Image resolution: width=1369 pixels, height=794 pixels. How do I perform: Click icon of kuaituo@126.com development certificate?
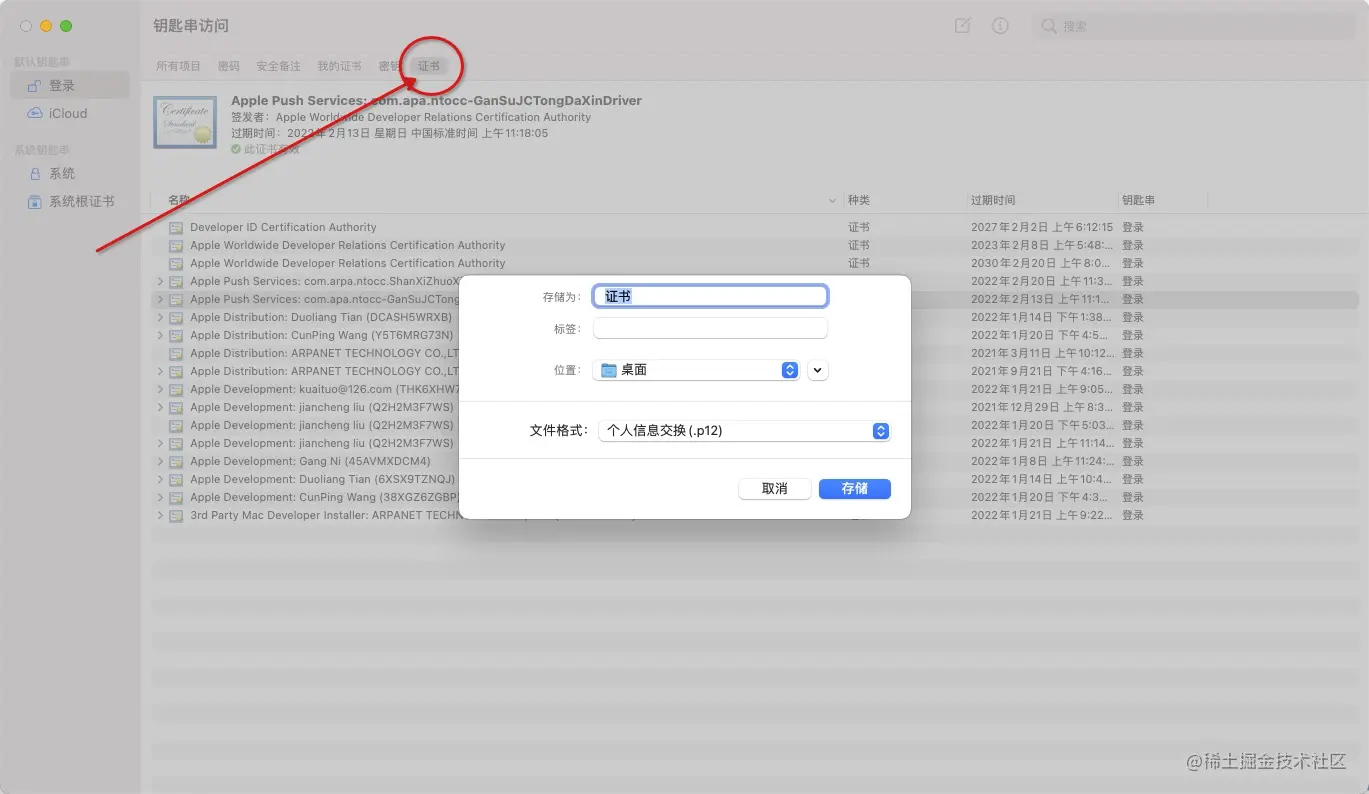pyautogui.click(x=176, y=389)
